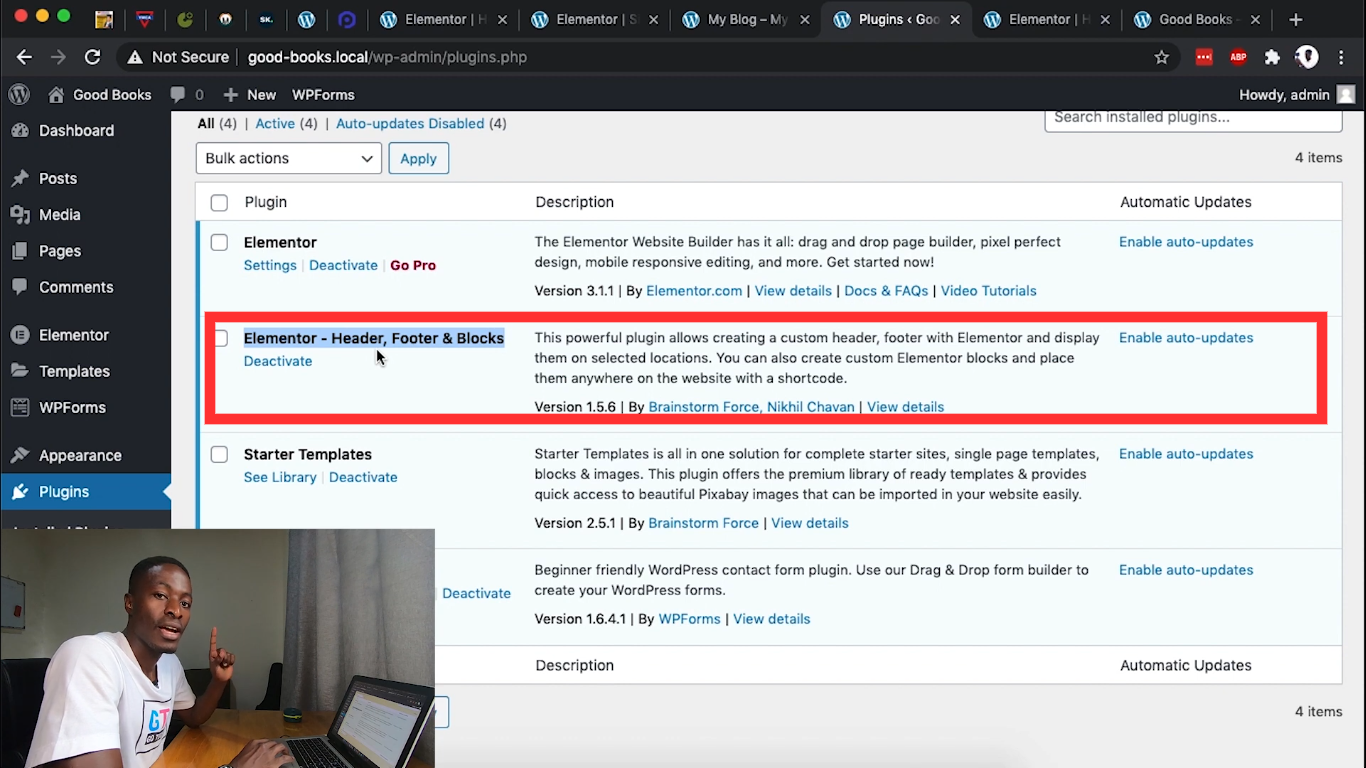Click the Pages icon in sidebar
Viewport: 1366px width, 768px height.
(19, 251)
